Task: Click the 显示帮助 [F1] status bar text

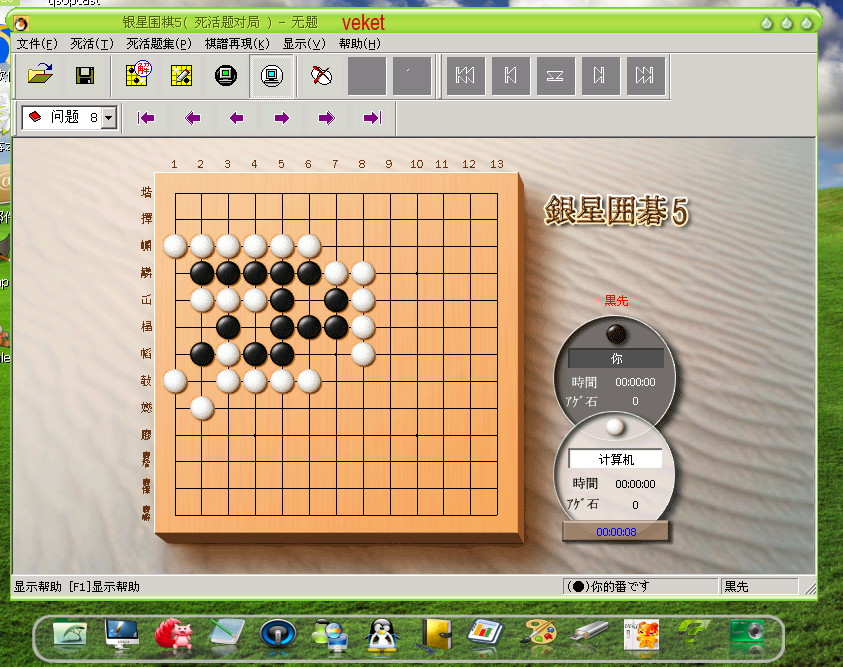Action: click(x=77, y=586)
